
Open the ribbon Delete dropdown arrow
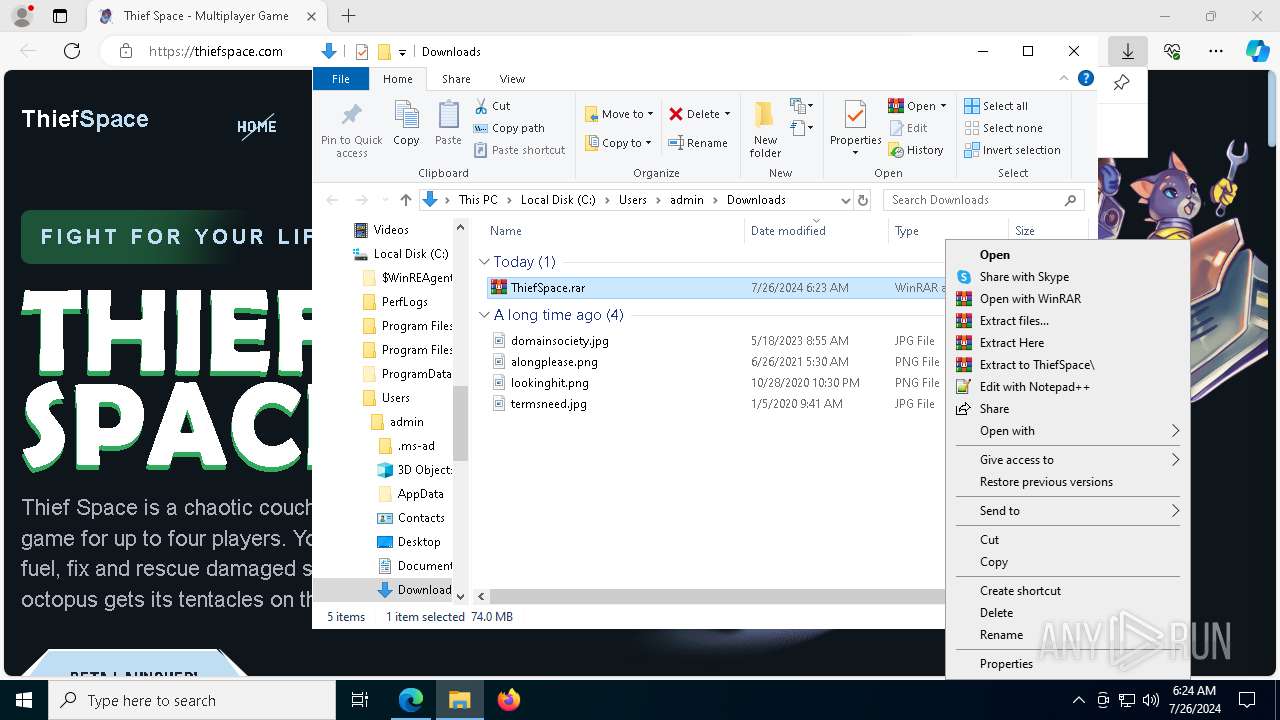pos(727,114)
